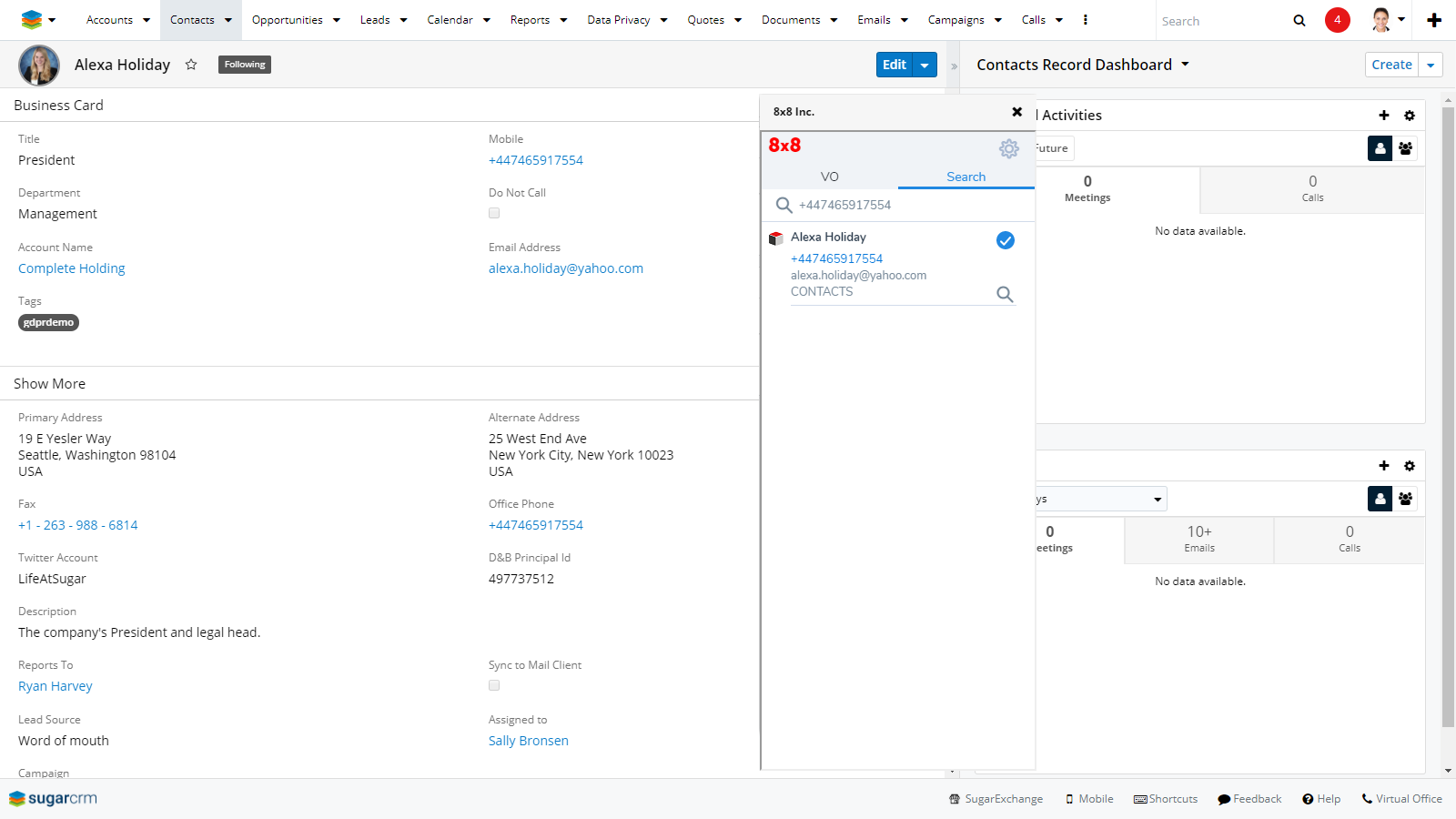Screen dimensions: 1456x819
Task: Expand the Reports dropdown arrow
Action: click(x=564, y=20)
